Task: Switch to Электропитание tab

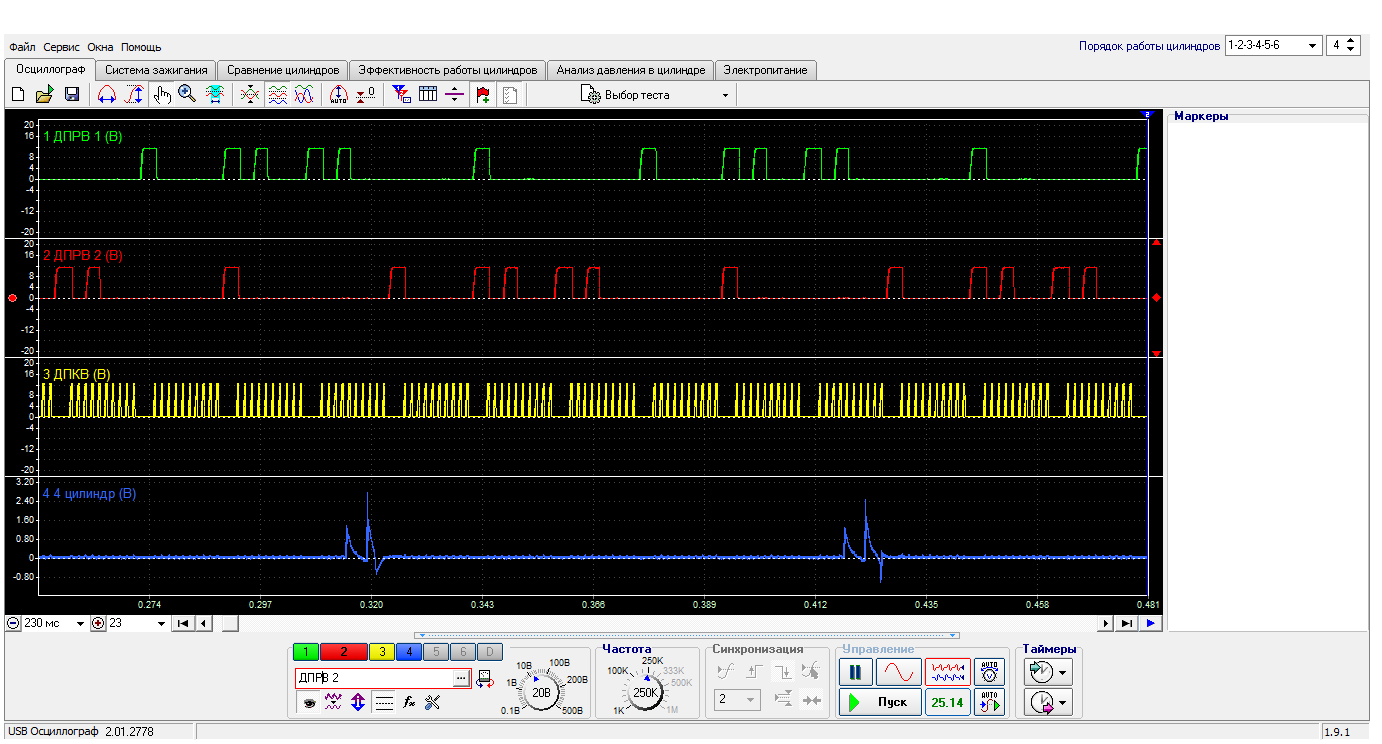Action: click(x=767, y=70)
